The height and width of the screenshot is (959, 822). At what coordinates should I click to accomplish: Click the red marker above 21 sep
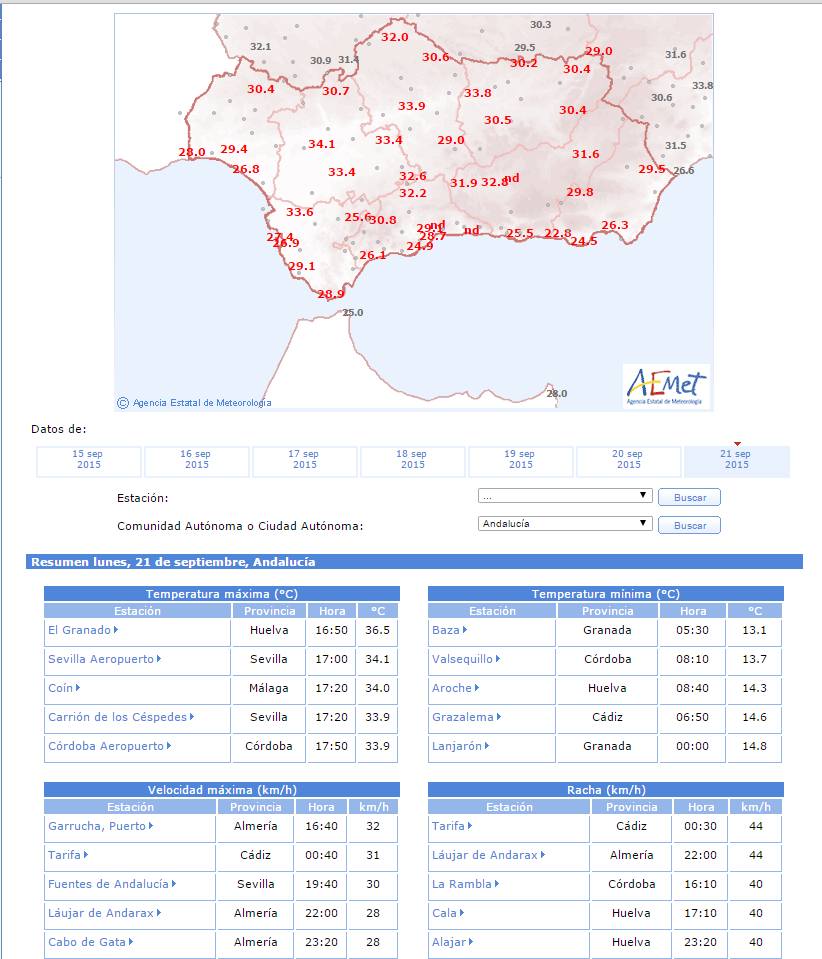tap(737, 443)
